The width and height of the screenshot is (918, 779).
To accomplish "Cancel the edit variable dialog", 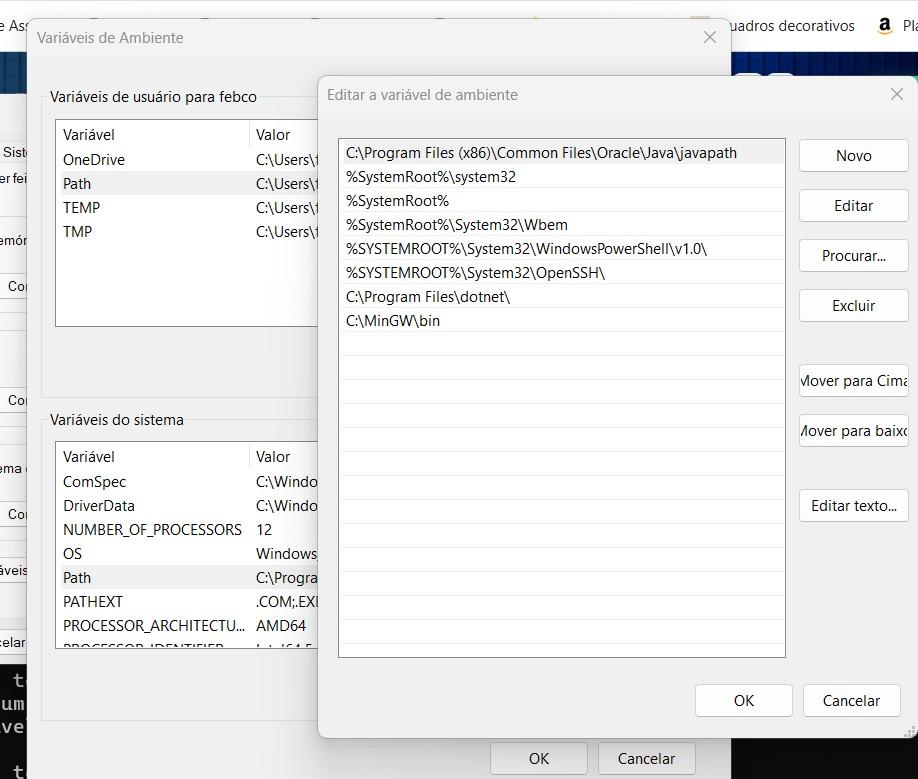I will click(x=851, y=701).
